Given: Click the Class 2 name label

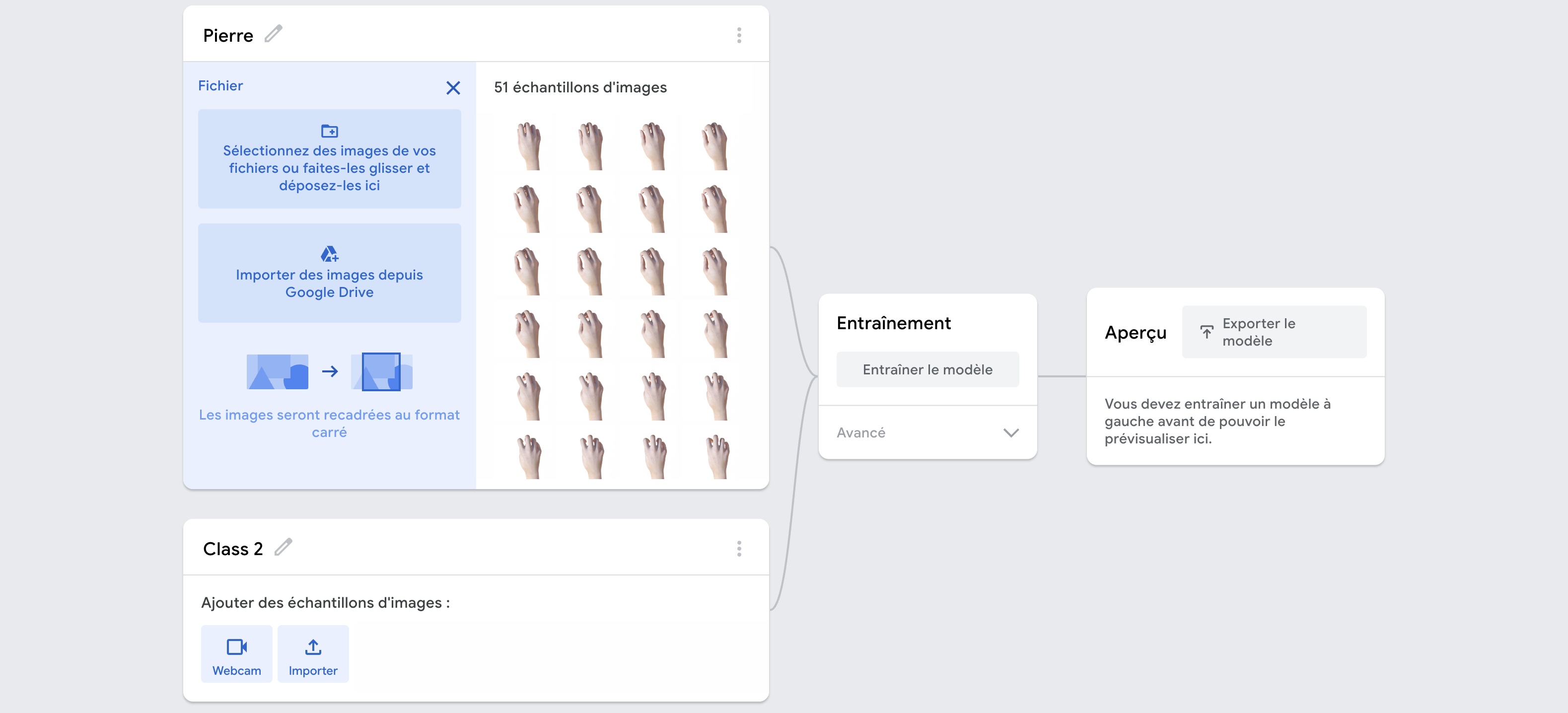Looking at the screenshot, I should (x=232, y=549).
